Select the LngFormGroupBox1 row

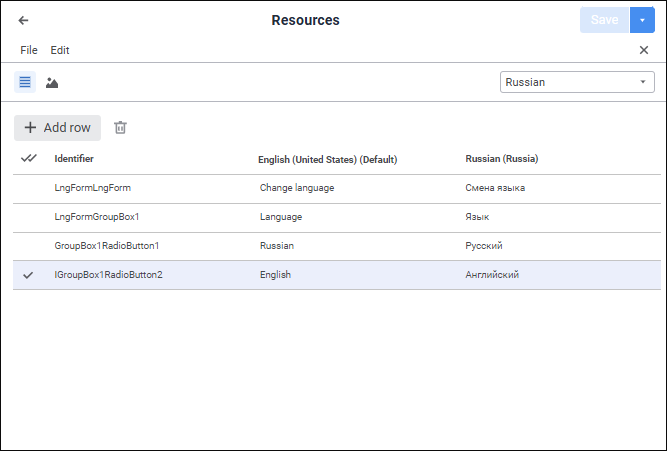click(x=96, y=217)
